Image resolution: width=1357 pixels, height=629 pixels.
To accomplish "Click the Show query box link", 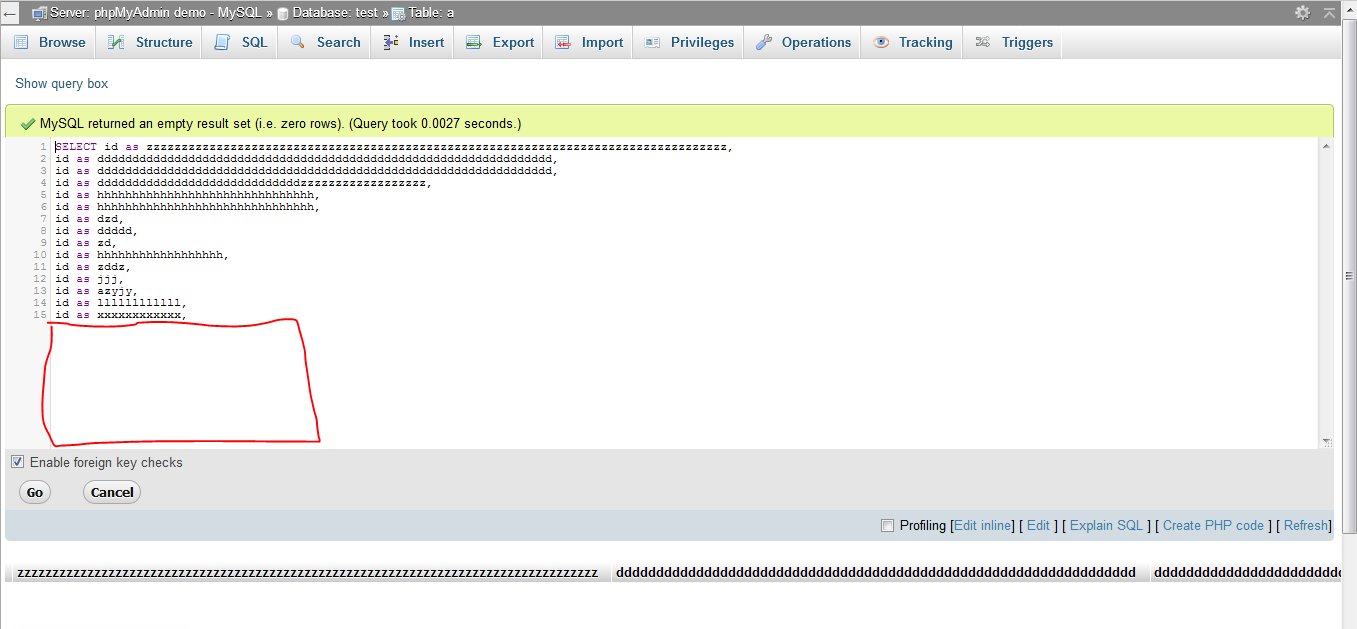I will tap(61, 83).
